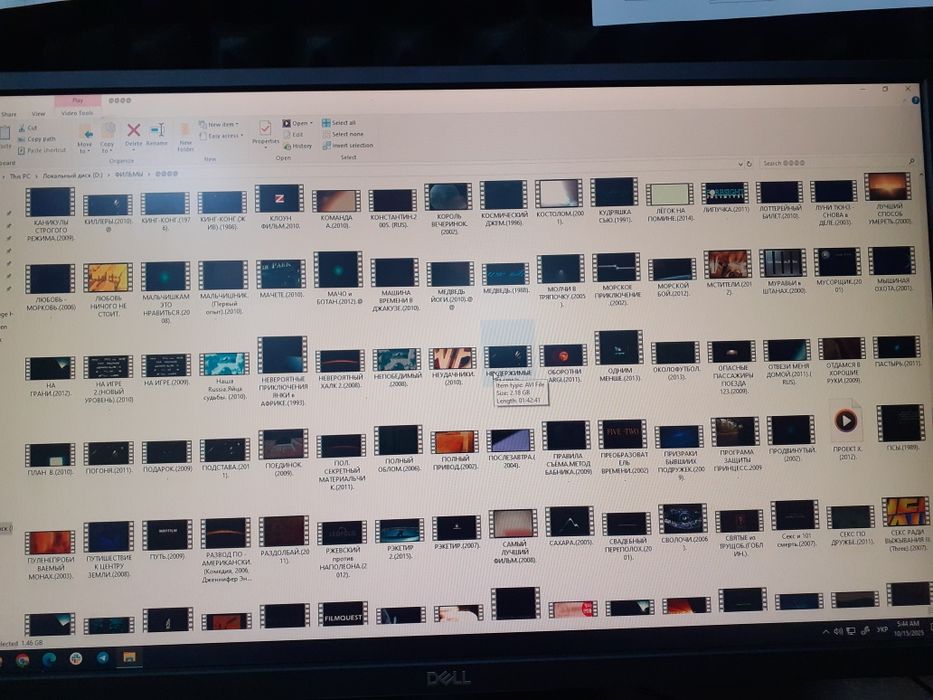933x700 pixels.
Task: Open Properties of selected file
Action: (265, 133)
